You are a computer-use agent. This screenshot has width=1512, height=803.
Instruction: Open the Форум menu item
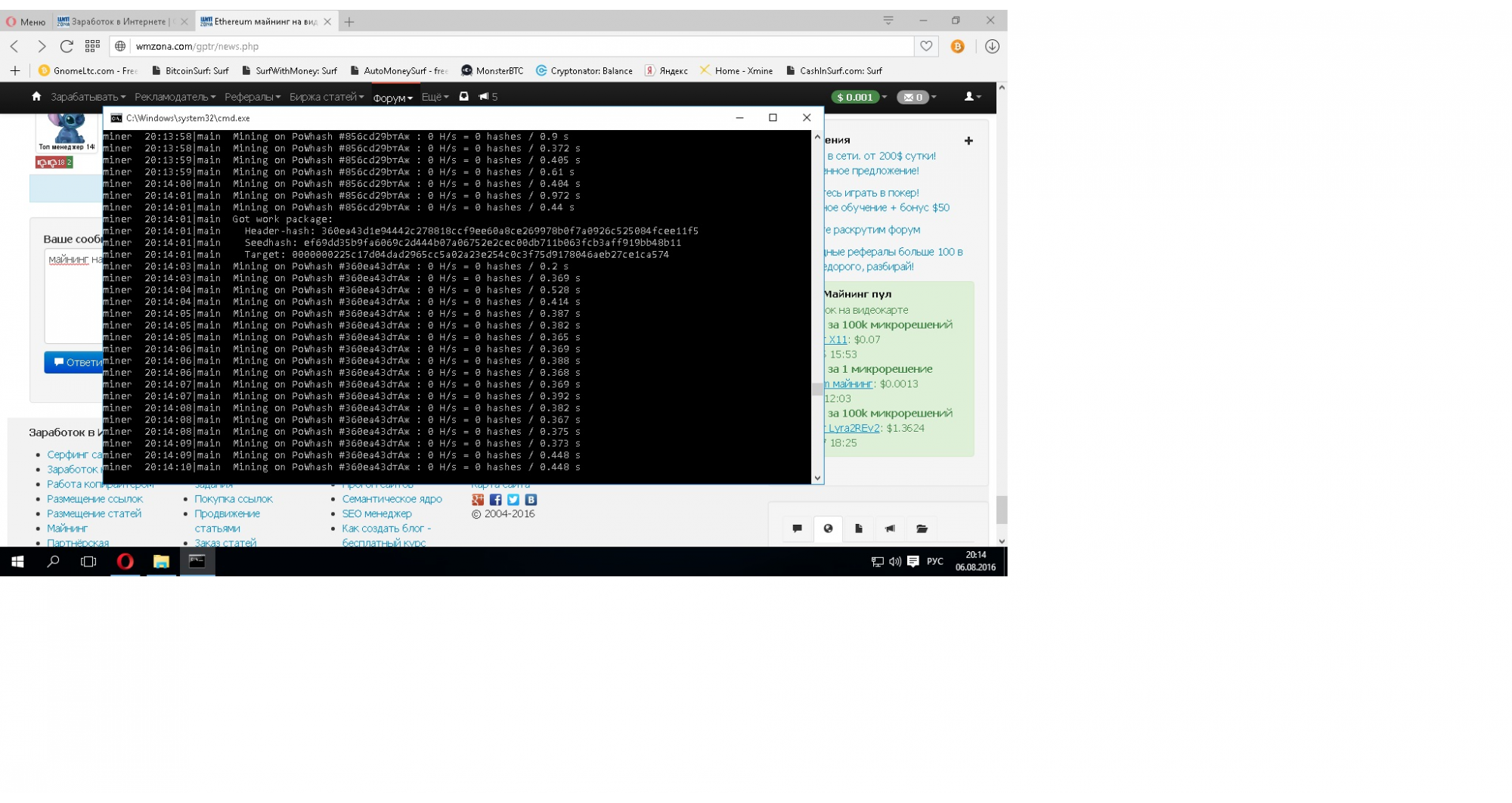(392, 98)
